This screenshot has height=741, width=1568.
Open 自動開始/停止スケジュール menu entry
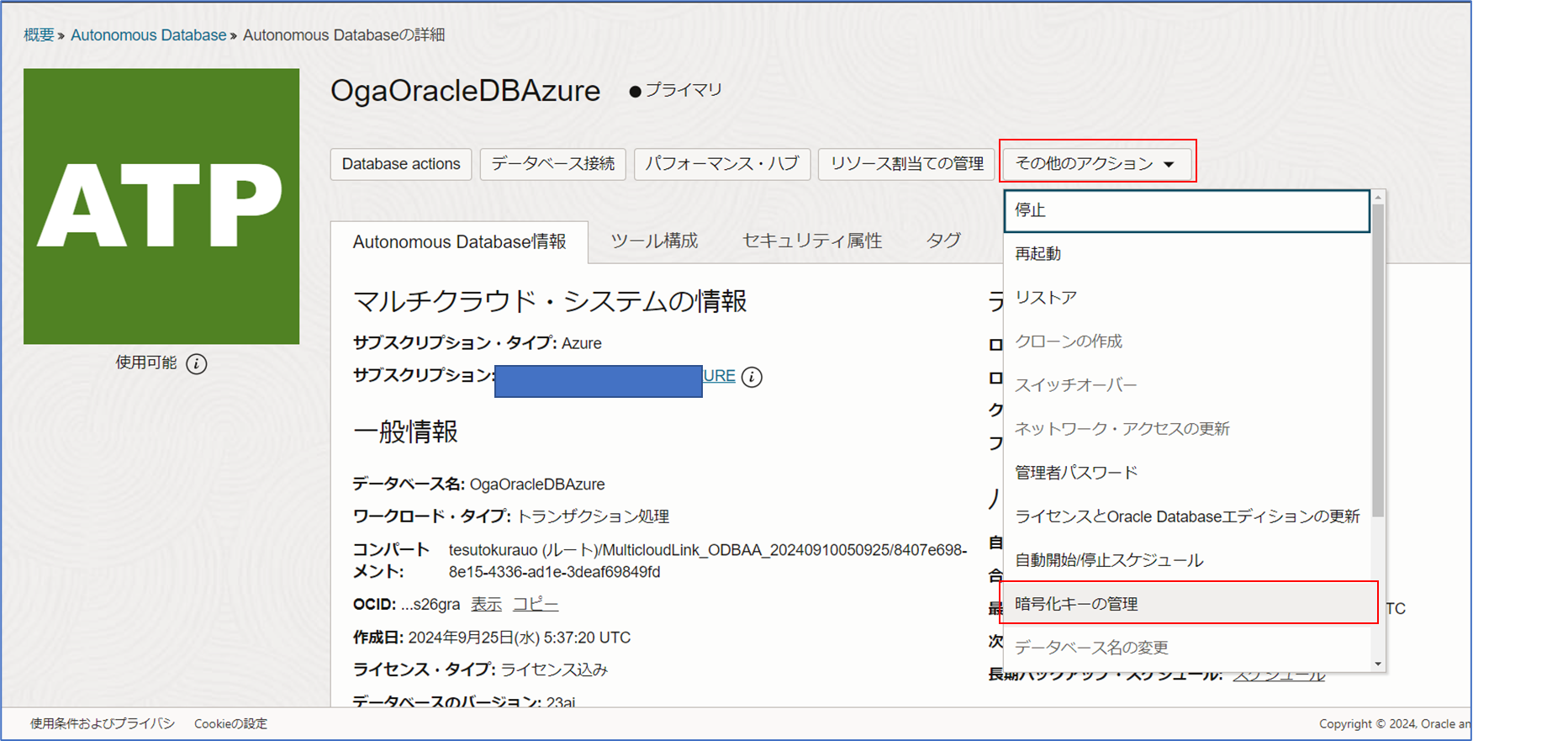click(1186, 560)
